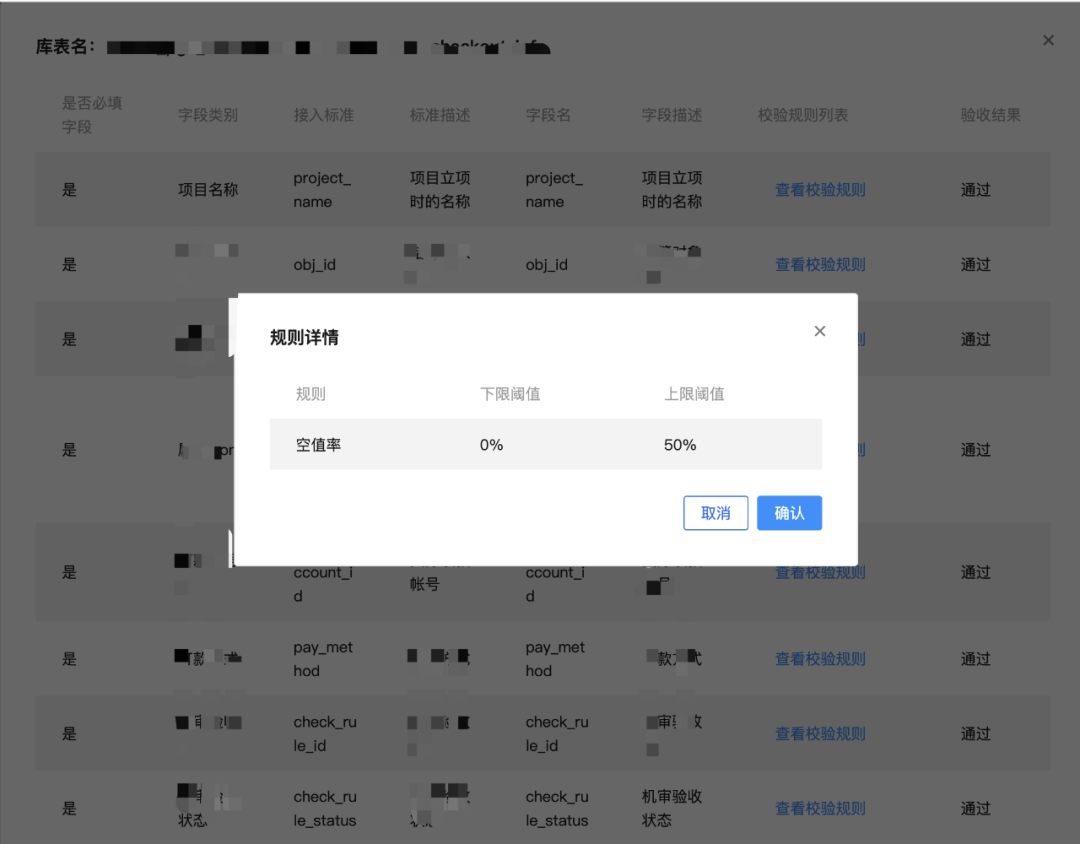This screenshot has width=1080, height=844.
Task: Click pay_method in the 字段名 column
Action: pyautogui.click(x=555, y=659)
